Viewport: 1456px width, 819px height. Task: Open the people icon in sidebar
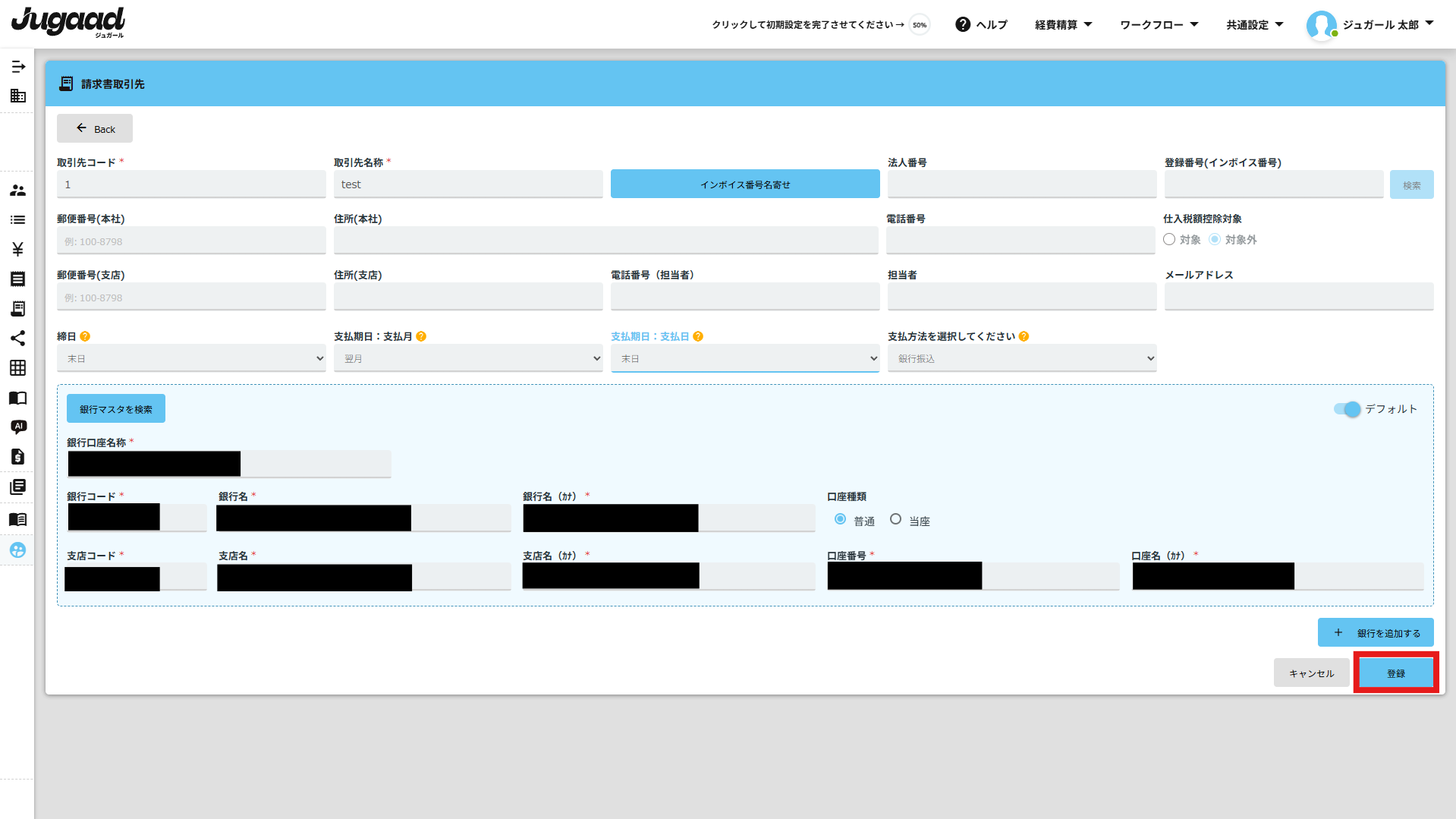click(x=18, y=191)
